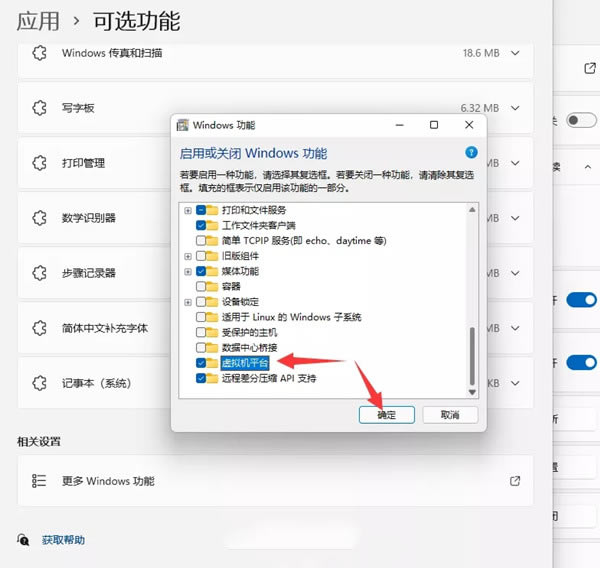Toggle the 打印和文件服务 checkbox
Viewport: 600px width, 568px height.
[201, 210]
